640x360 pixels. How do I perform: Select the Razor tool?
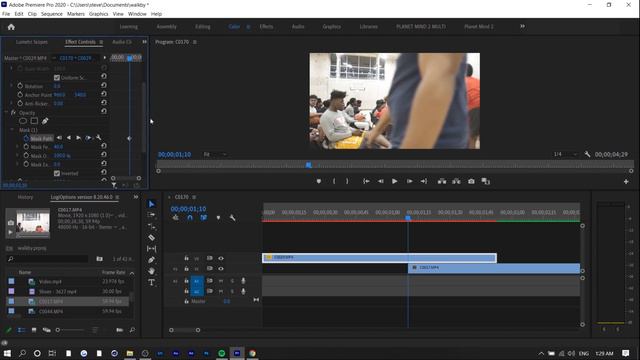tap(151, 237)
